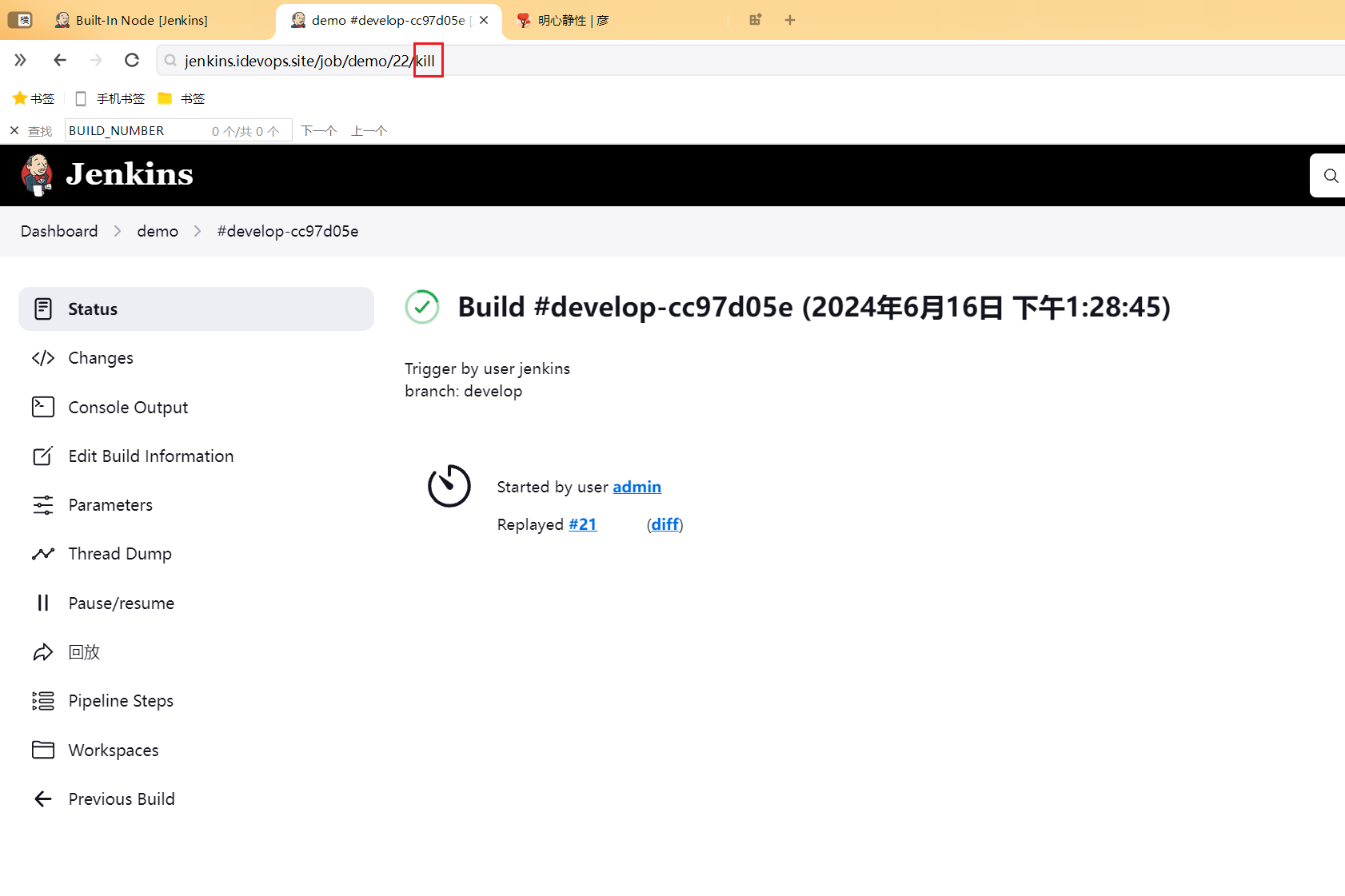Switch to the Built-In Node [Jenkins] tab
This screenshot has height=896, width=1345.
(141, 20)
